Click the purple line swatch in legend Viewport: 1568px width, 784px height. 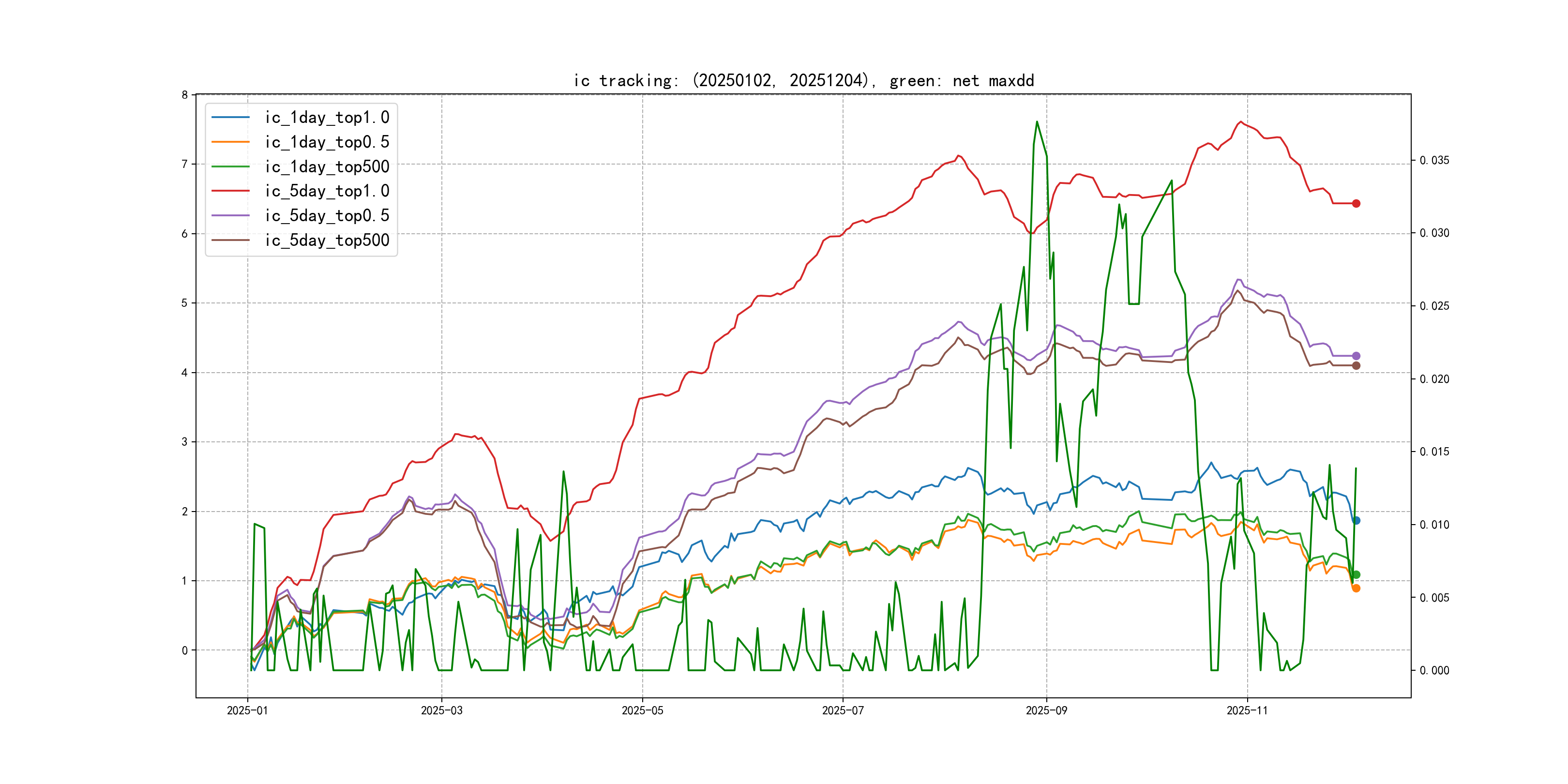pyautogui.click(x=231, y=215)
